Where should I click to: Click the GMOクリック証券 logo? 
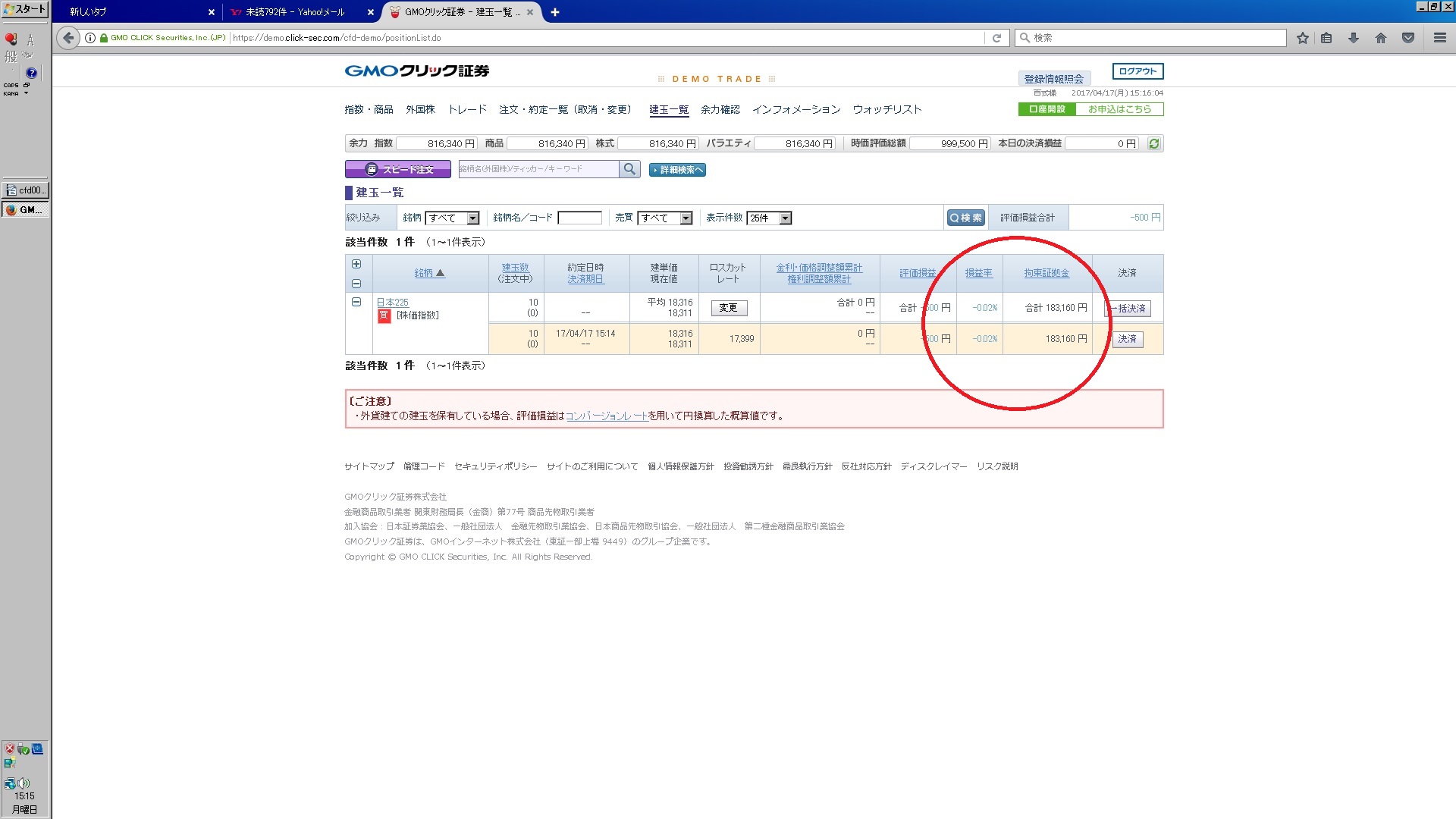point(417,71)
